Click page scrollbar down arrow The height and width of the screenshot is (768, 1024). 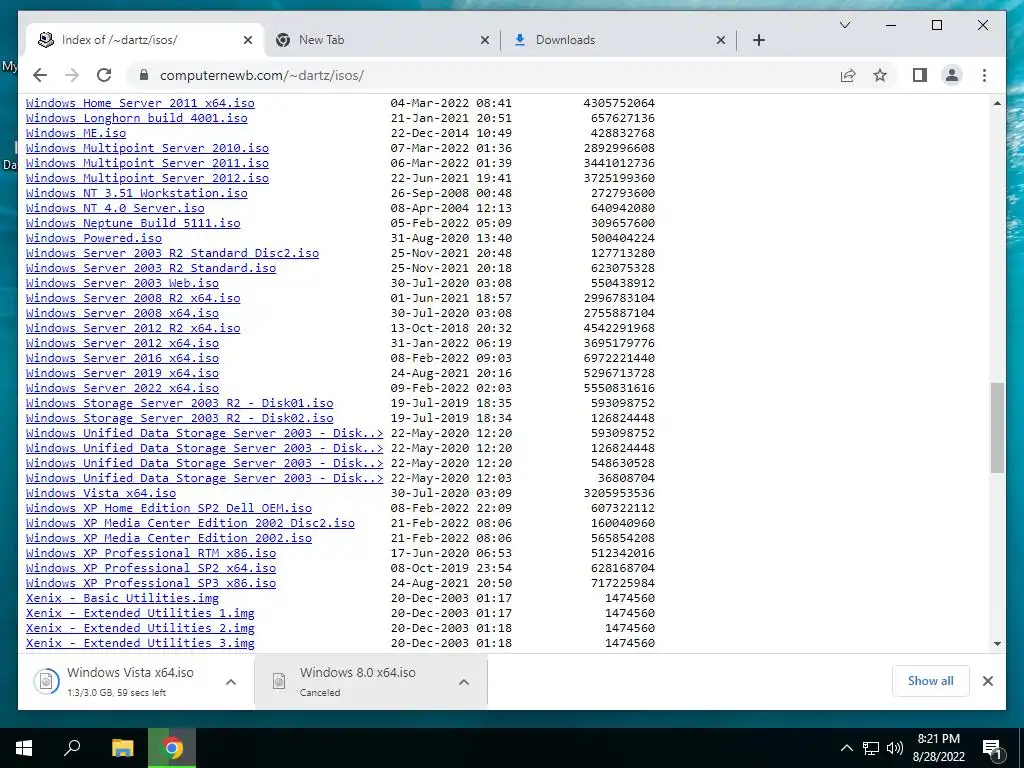pyautogui.click(x=997, y=644)
